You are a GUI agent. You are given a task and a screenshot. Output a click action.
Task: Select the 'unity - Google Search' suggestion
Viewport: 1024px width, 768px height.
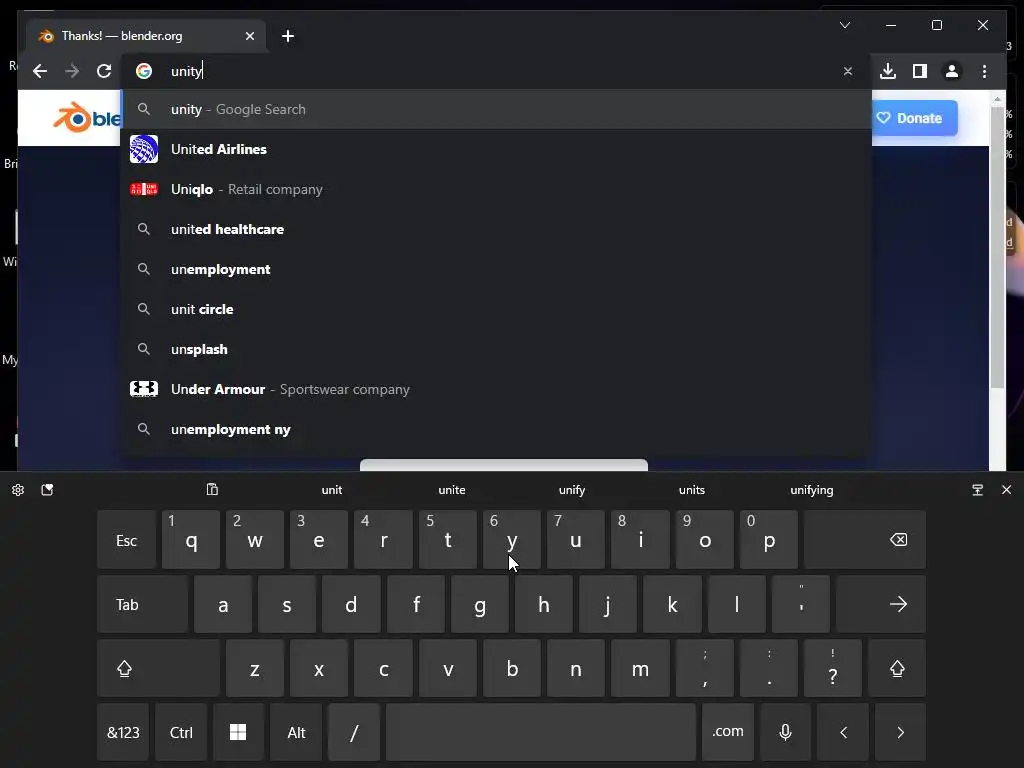(496, 109)
